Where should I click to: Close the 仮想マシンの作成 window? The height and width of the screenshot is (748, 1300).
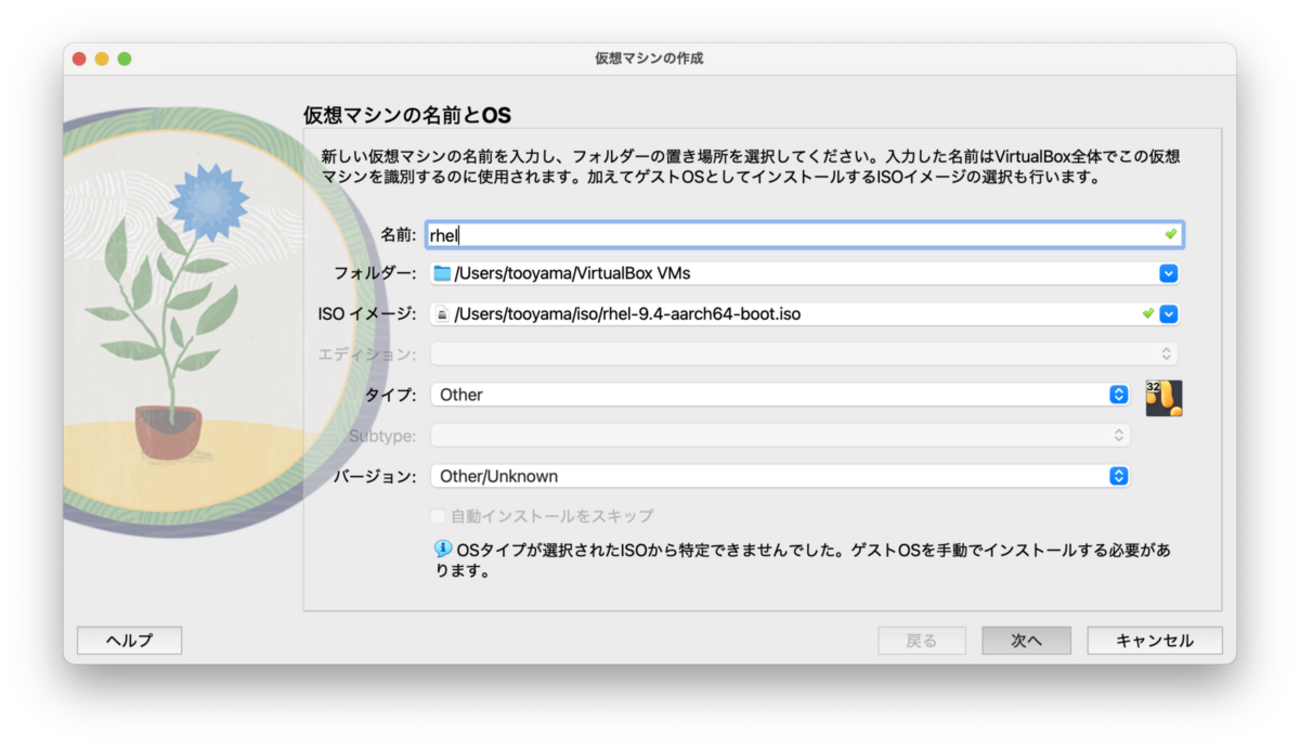tap(79, 59)
